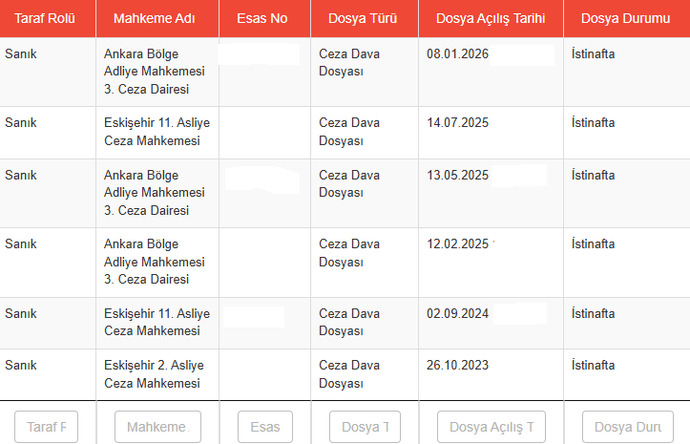
Task: Sort by Mahkeme Adı column header
Action: pos(154,18)
